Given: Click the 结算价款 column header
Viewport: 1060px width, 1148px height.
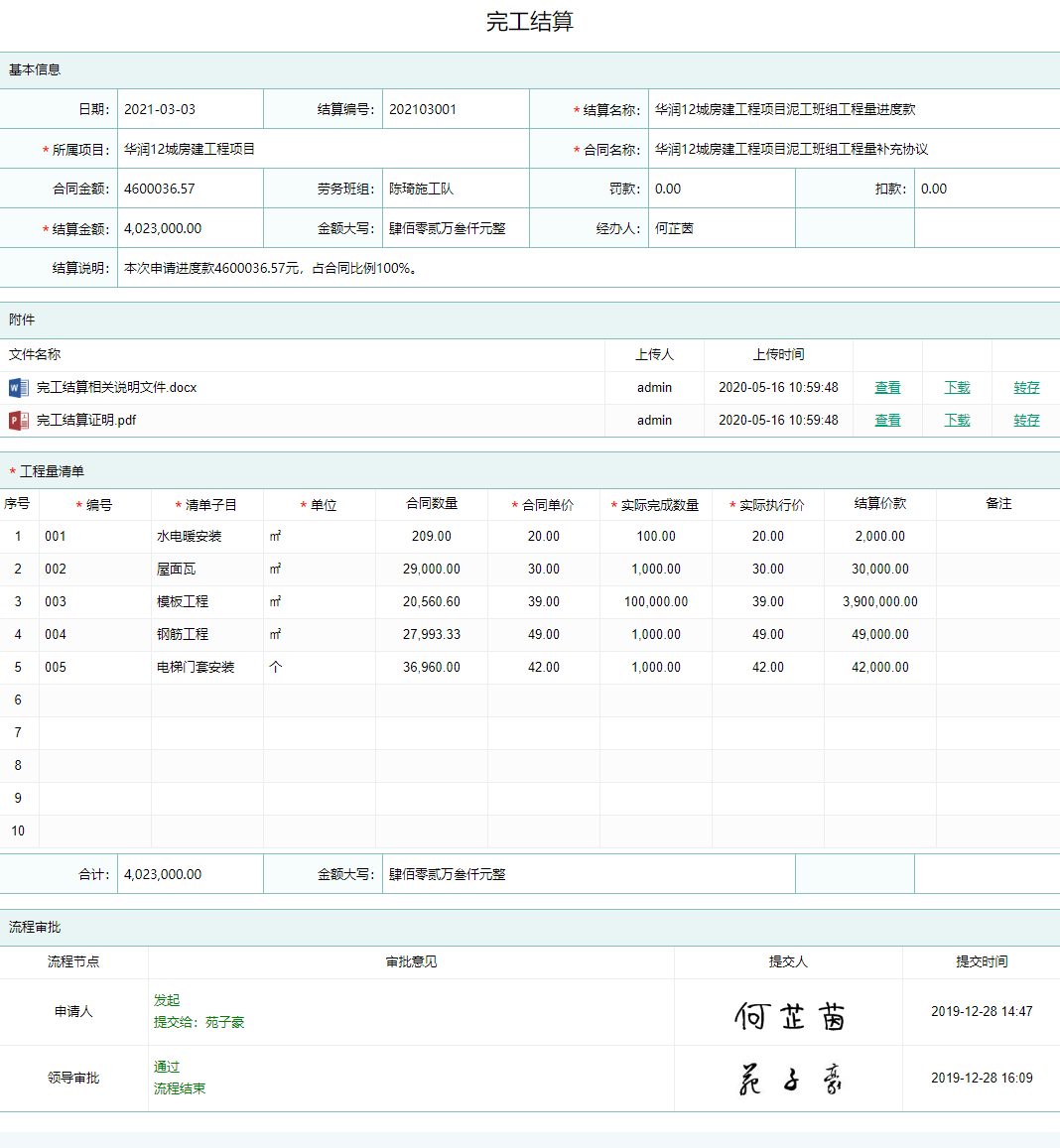Looking at the screenshot, I should pyautogui.click(x=879, y=504).
